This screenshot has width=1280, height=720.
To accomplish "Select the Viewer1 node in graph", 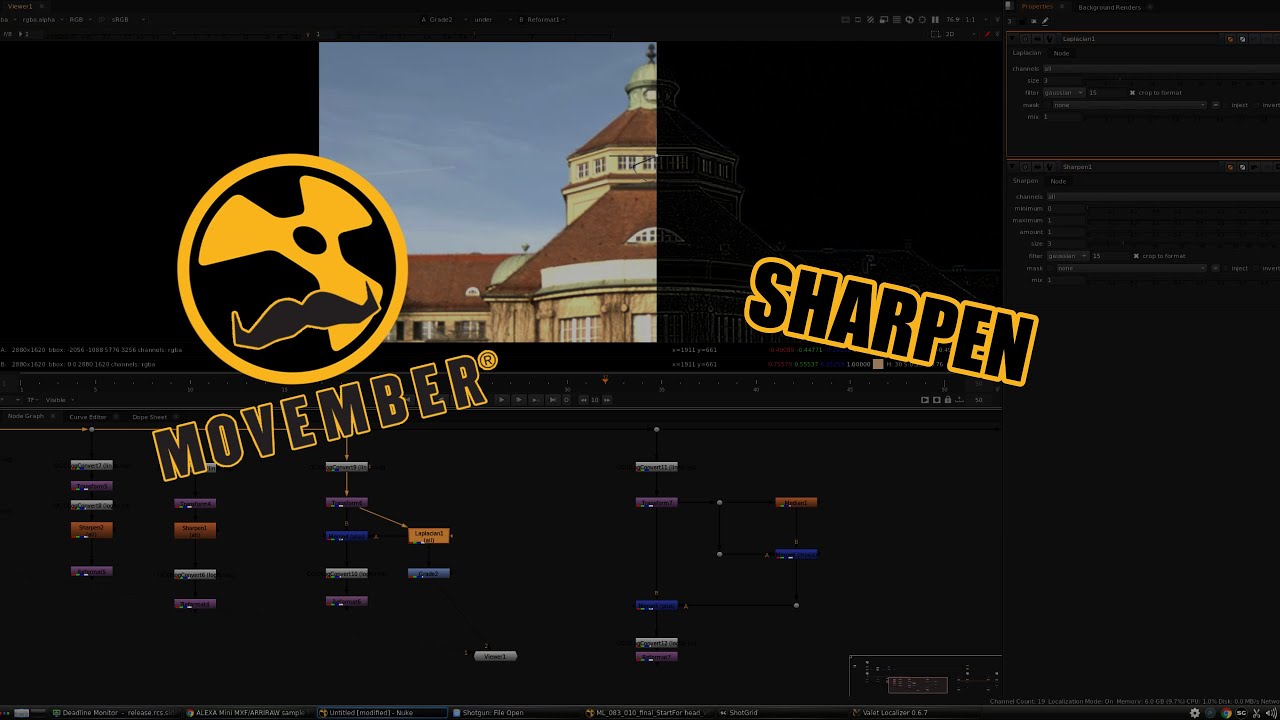I will click(x=495, y=656).
